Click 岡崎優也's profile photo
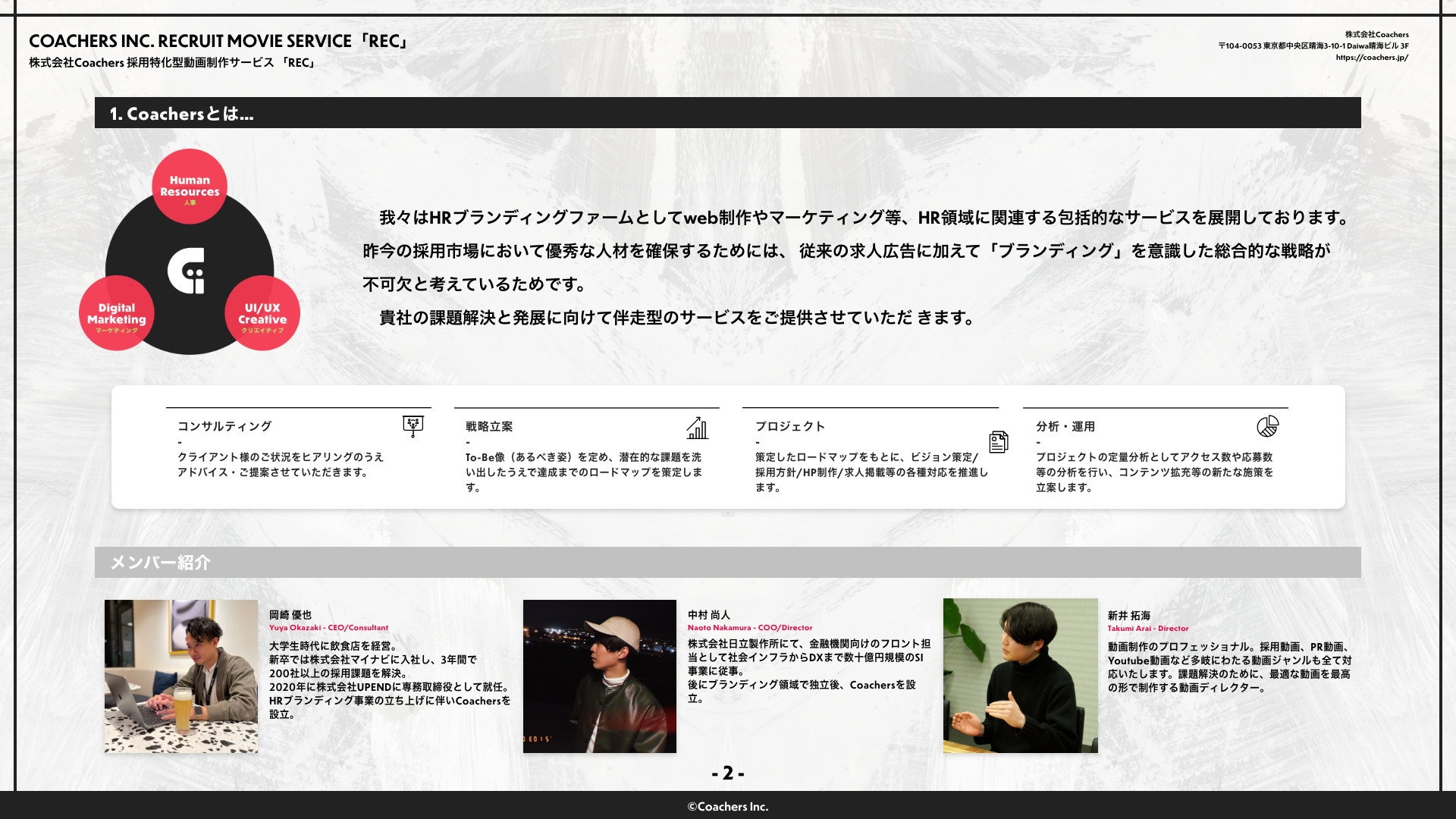 point(180,675)
